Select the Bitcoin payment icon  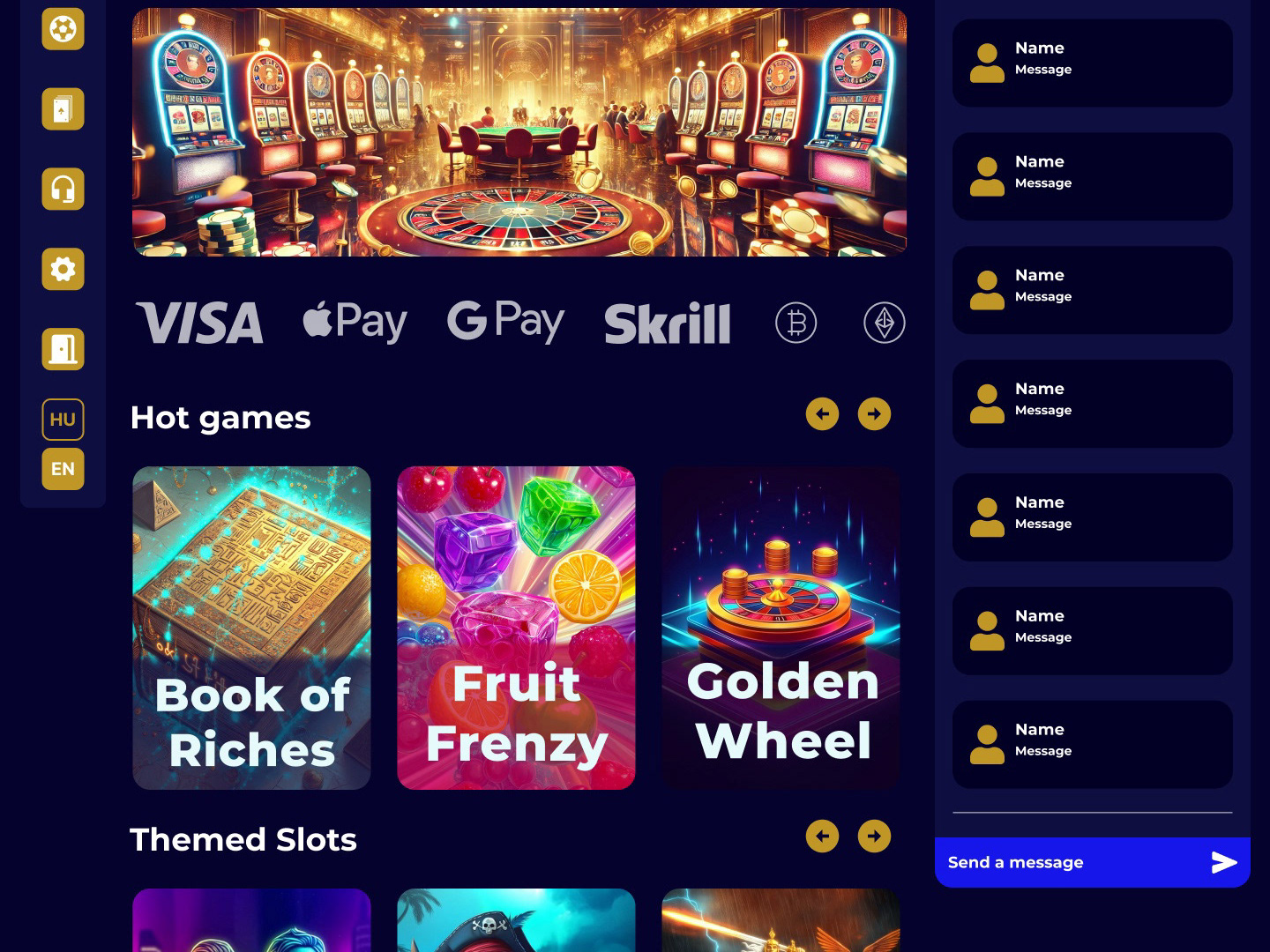coord(796,323)
